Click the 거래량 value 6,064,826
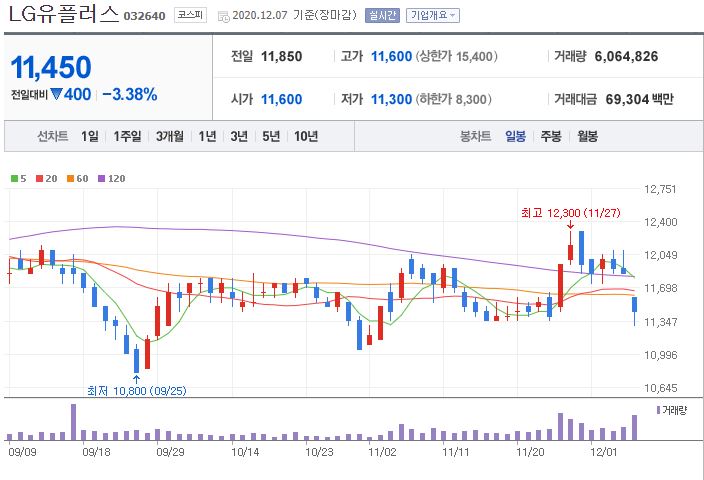This screenshot has height=480, width=704. click(626, 57)
